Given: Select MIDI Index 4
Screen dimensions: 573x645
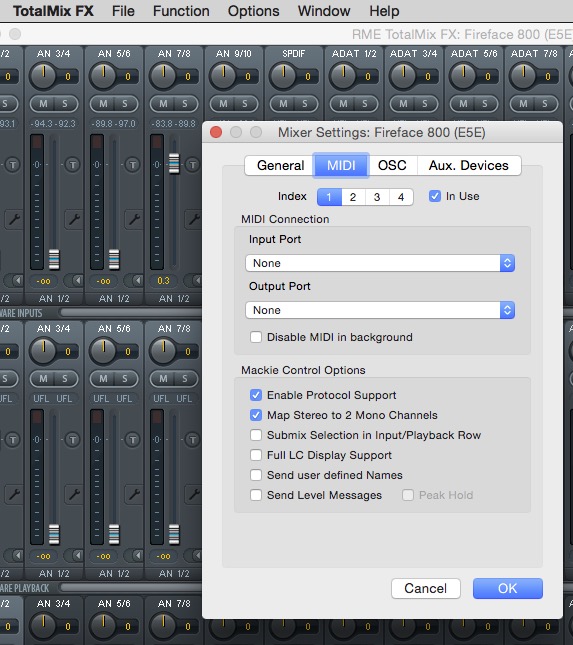Looking at the screenshot, I should click(401, 197).
